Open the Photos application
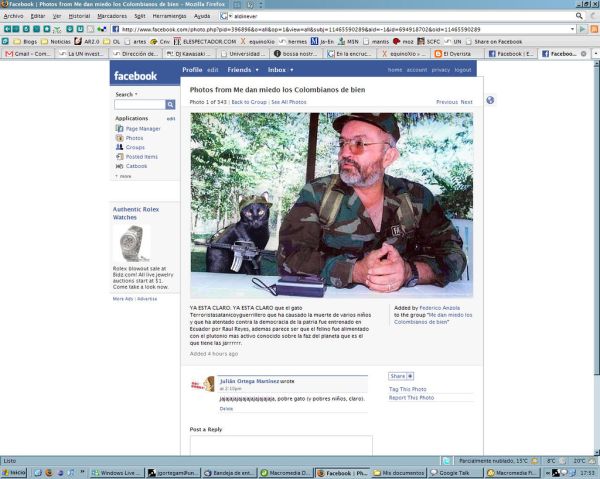Image resolution: width=600 pixels, height=479 pixels. click(x=129, y=138)
